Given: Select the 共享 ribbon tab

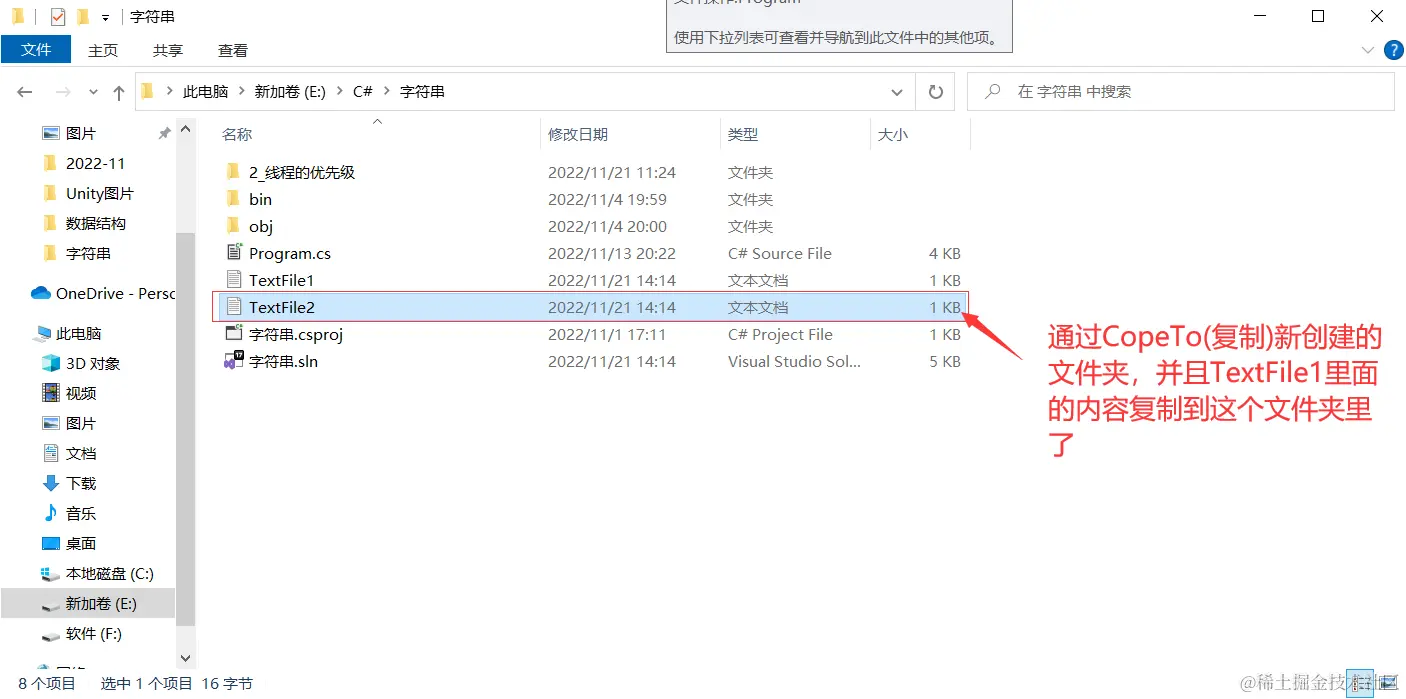Looking at the screenshot, I should coord(167,49).
